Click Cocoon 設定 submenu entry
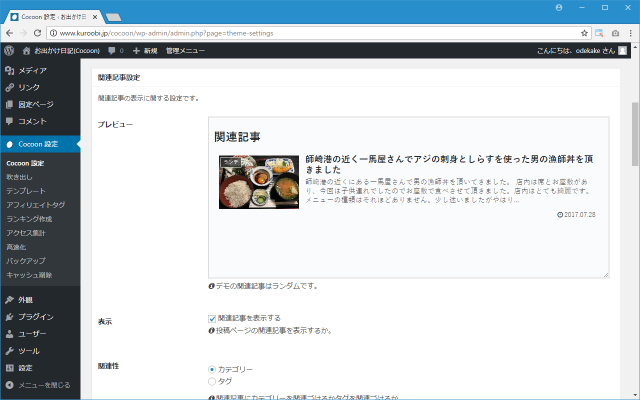Viewport: 640px width, 400px height. [x=25, y=163]
